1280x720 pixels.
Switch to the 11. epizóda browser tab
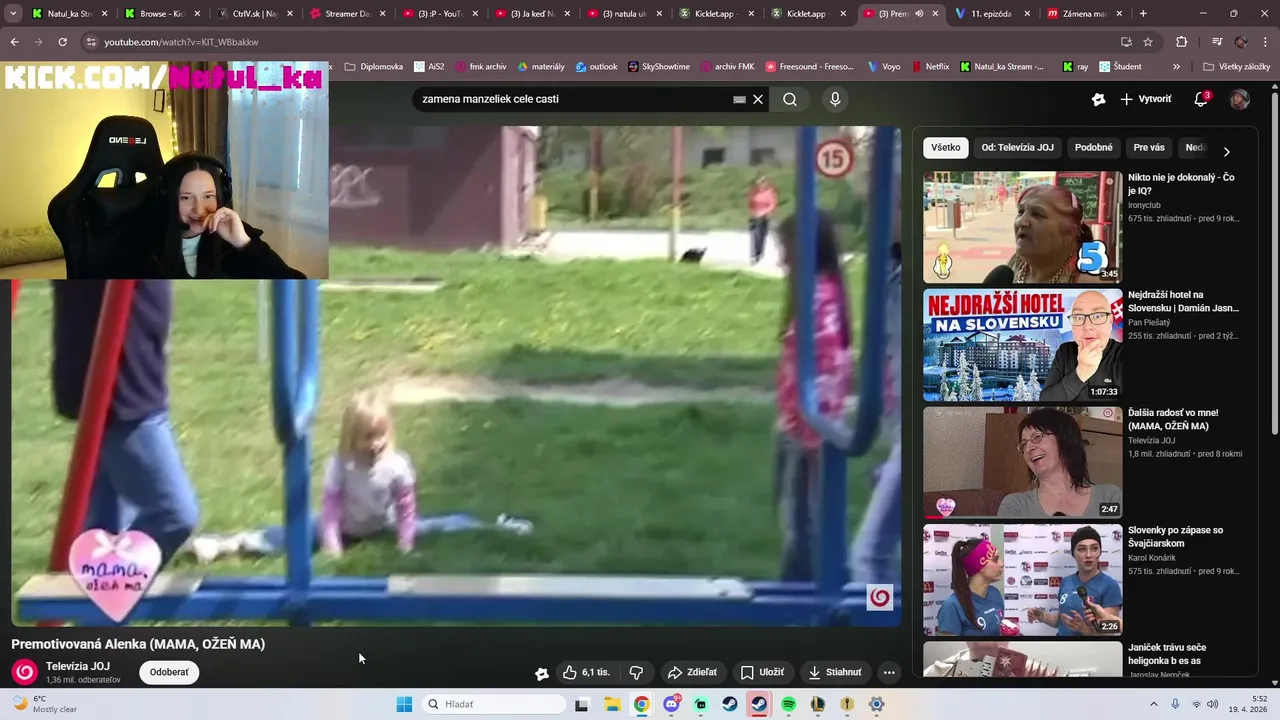(992, 14)
